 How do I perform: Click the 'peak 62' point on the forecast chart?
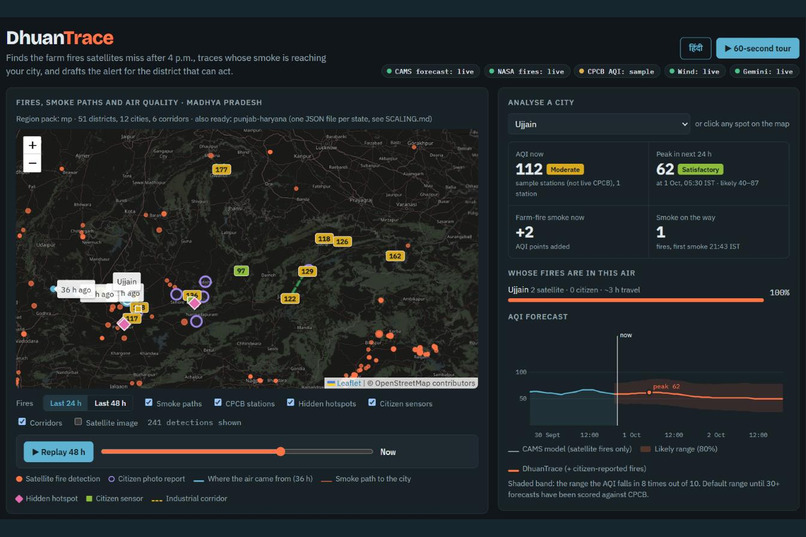649,393
